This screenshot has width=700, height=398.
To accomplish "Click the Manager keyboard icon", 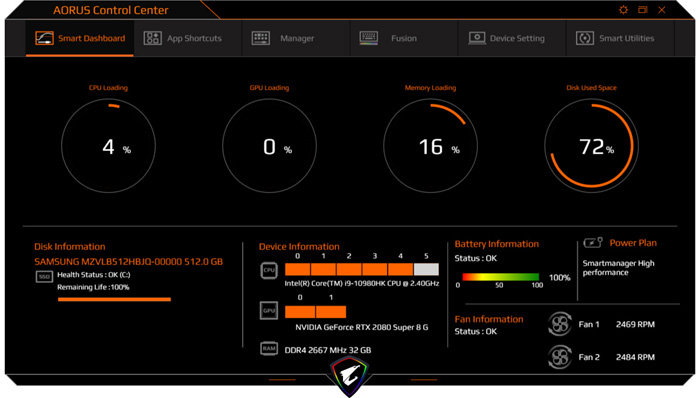I will (260, 38).
